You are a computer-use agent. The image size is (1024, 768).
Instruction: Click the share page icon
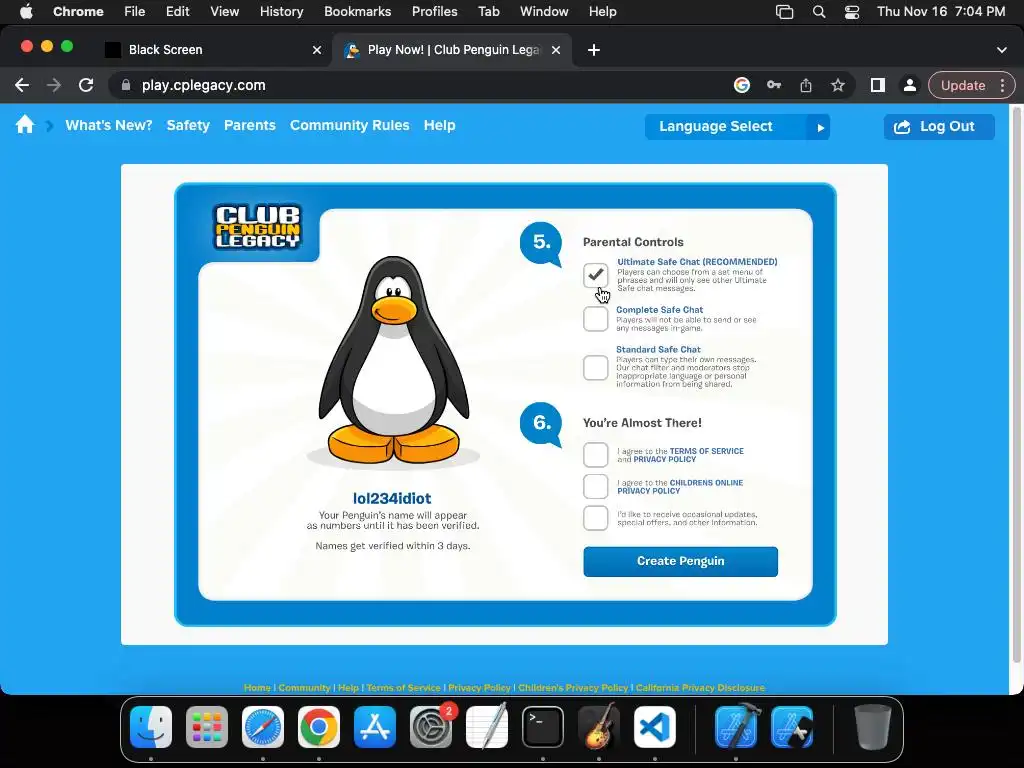pos(806,86)
